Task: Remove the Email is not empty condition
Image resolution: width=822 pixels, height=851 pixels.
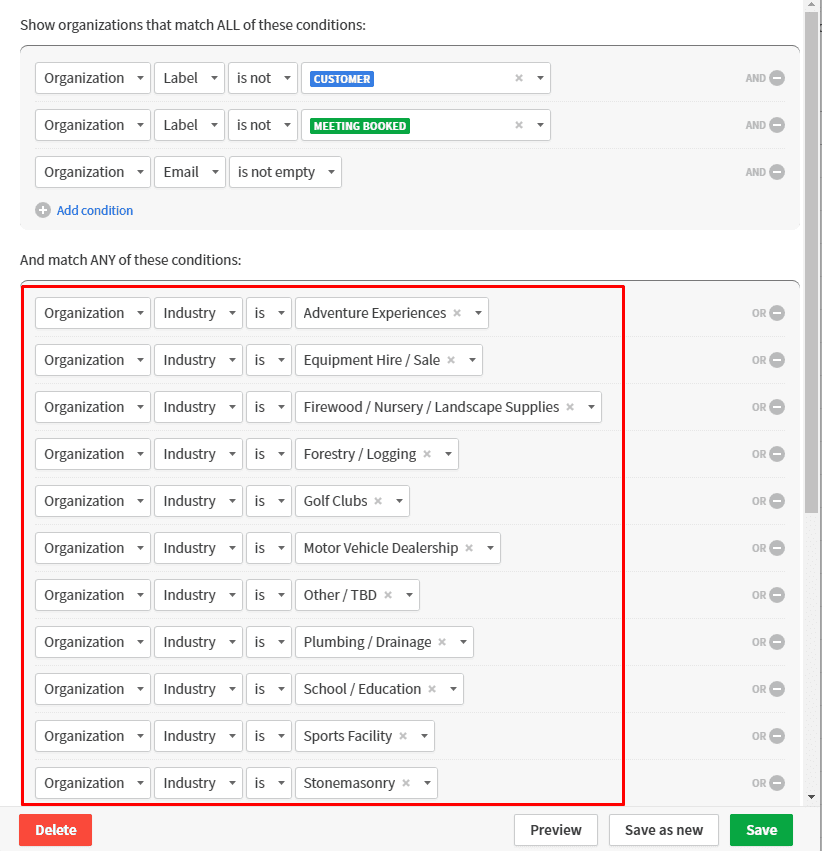Action: pos(777,172)
